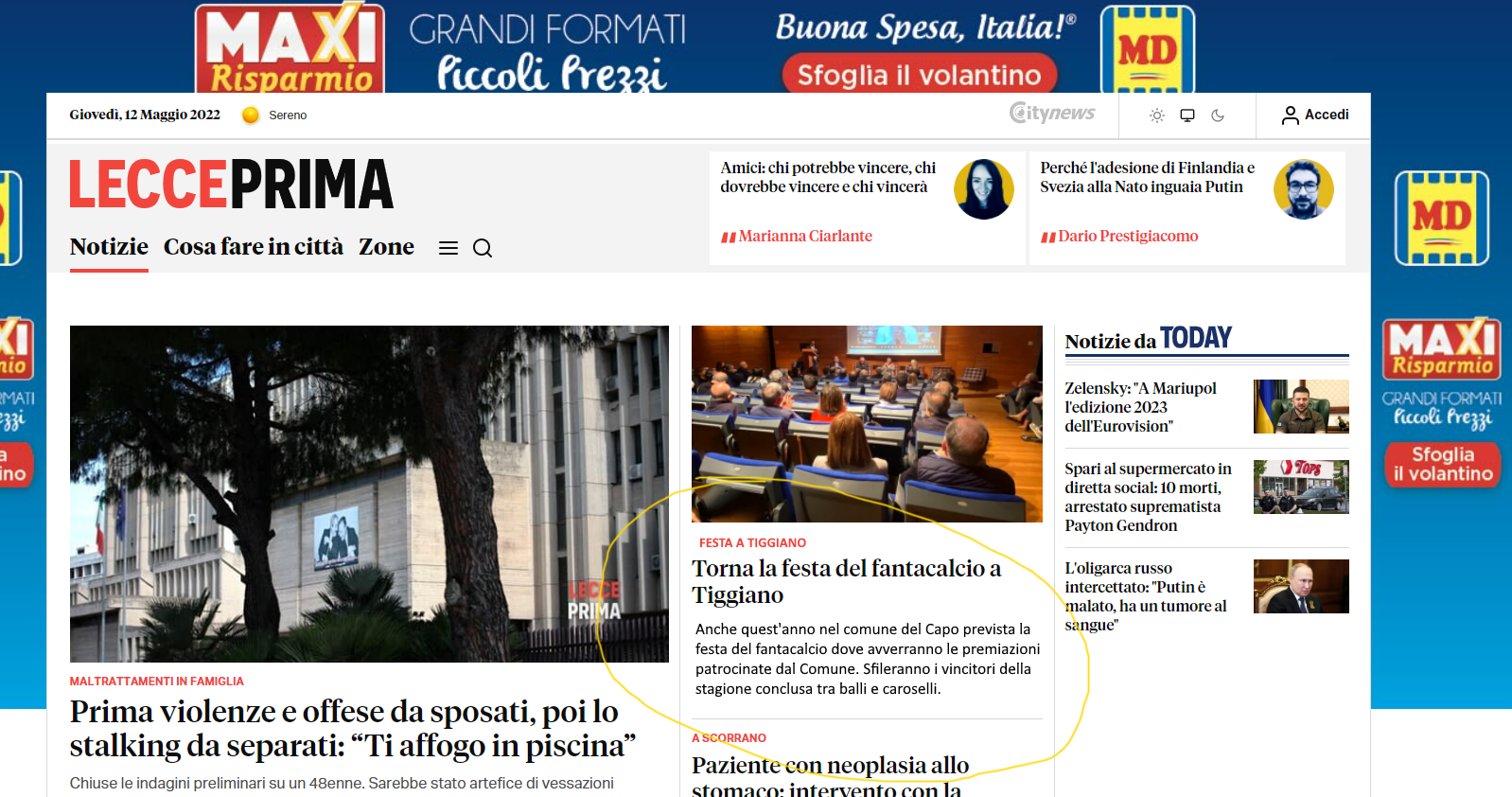Click Marianna Ciarlante's avatar photo

[984, 189]
